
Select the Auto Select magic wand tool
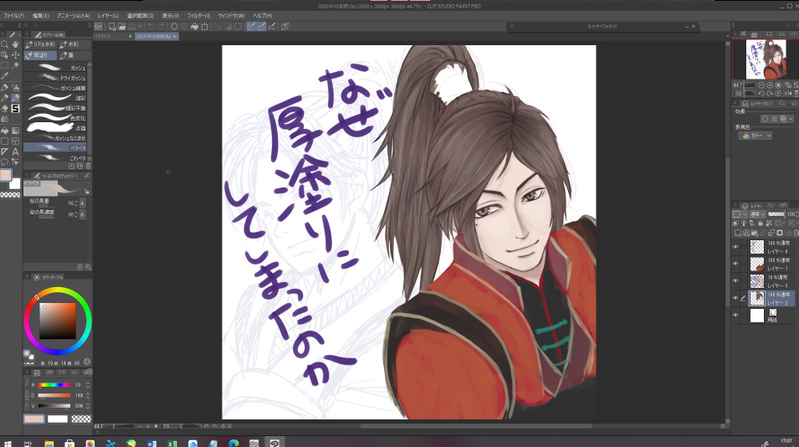(x=15, y=66)
